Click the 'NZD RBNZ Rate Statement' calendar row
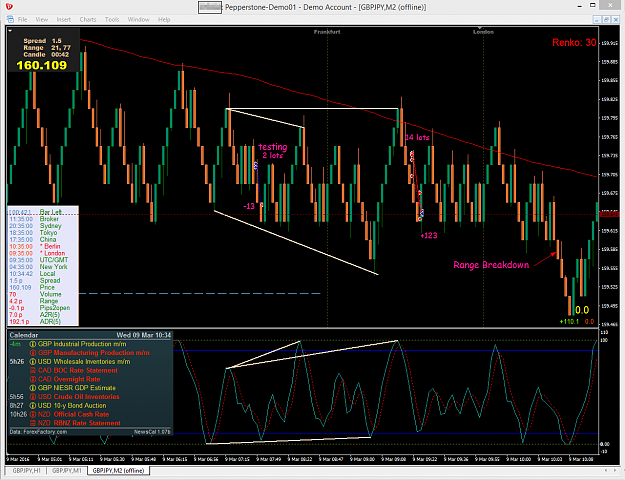The width and height of the screenshot is (625, 480). tap(90, 423)
